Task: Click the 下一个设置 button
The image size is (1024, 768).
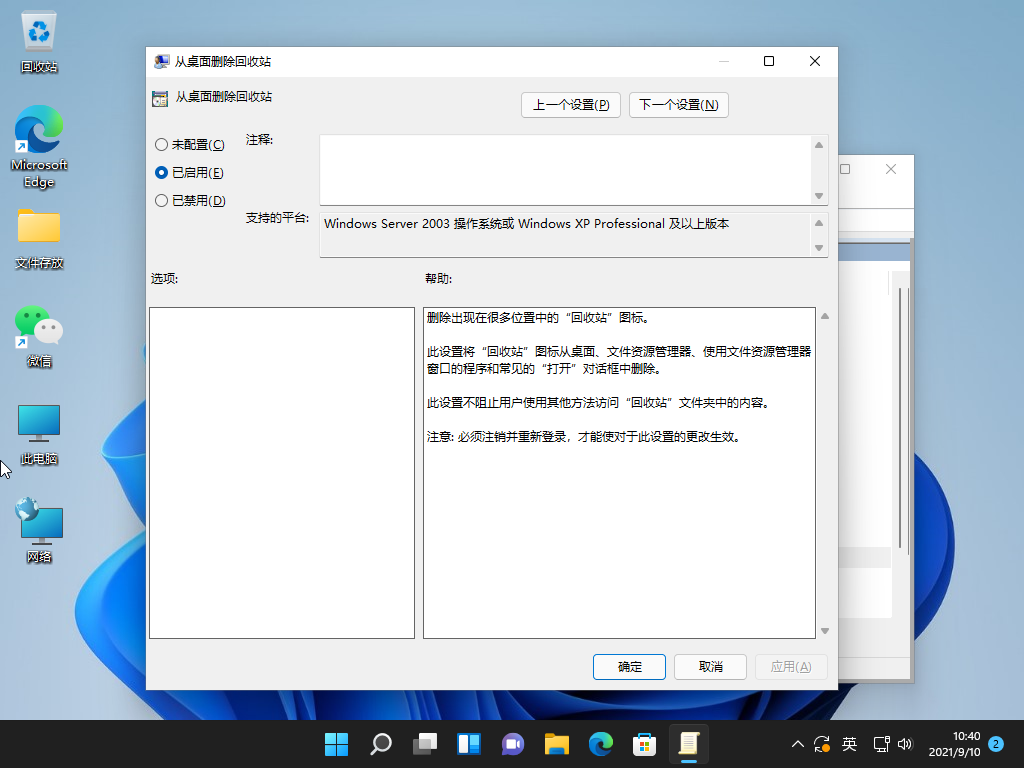Action: coord(678,104)
